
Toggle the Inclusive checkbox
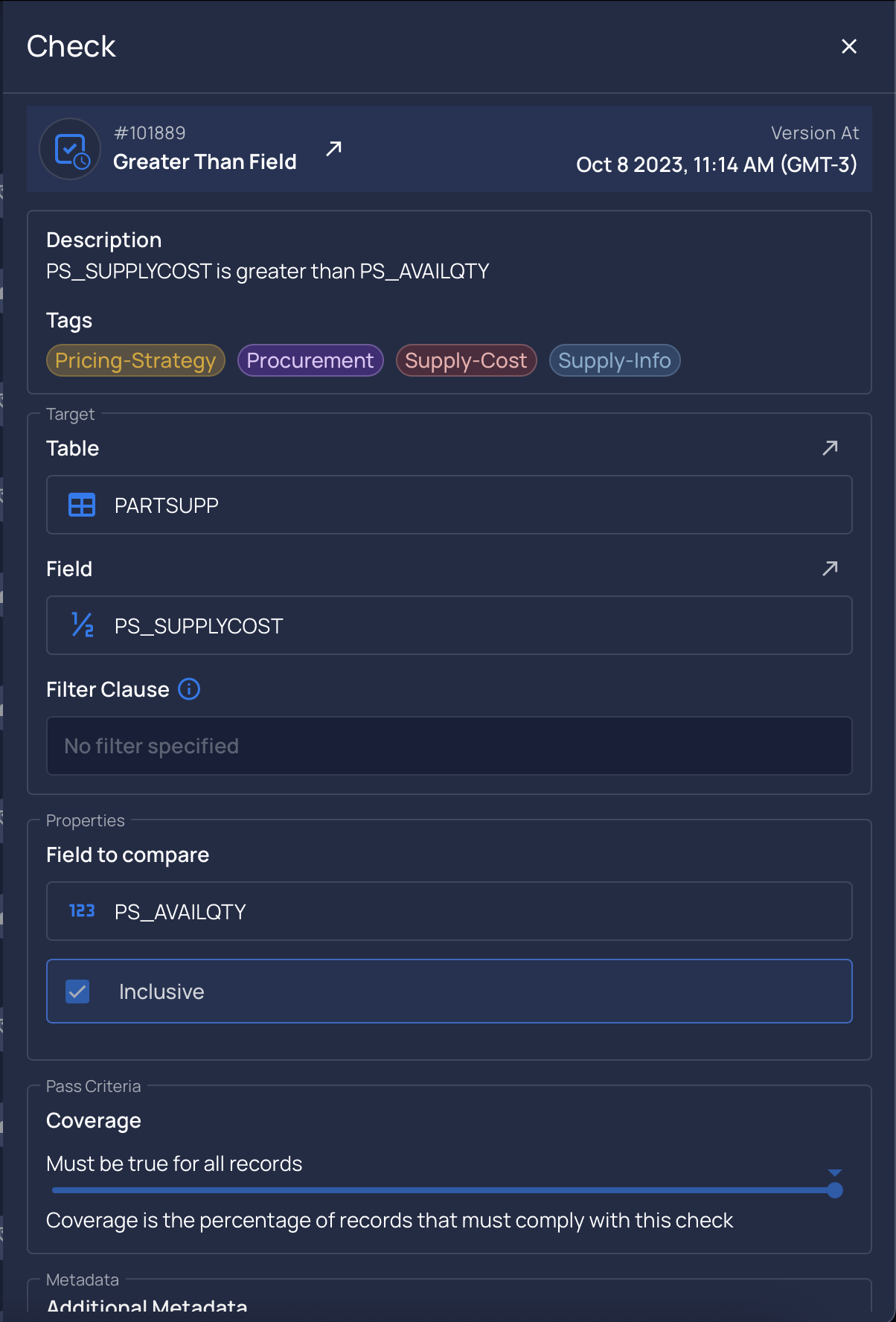click(77, 991)
